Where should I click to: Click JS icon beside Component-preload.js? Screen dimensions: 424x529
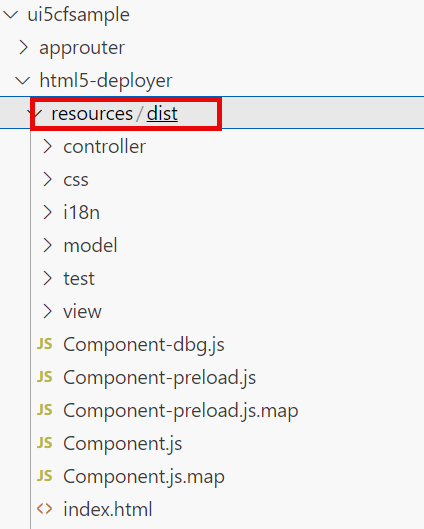click(x=45, y=377)
